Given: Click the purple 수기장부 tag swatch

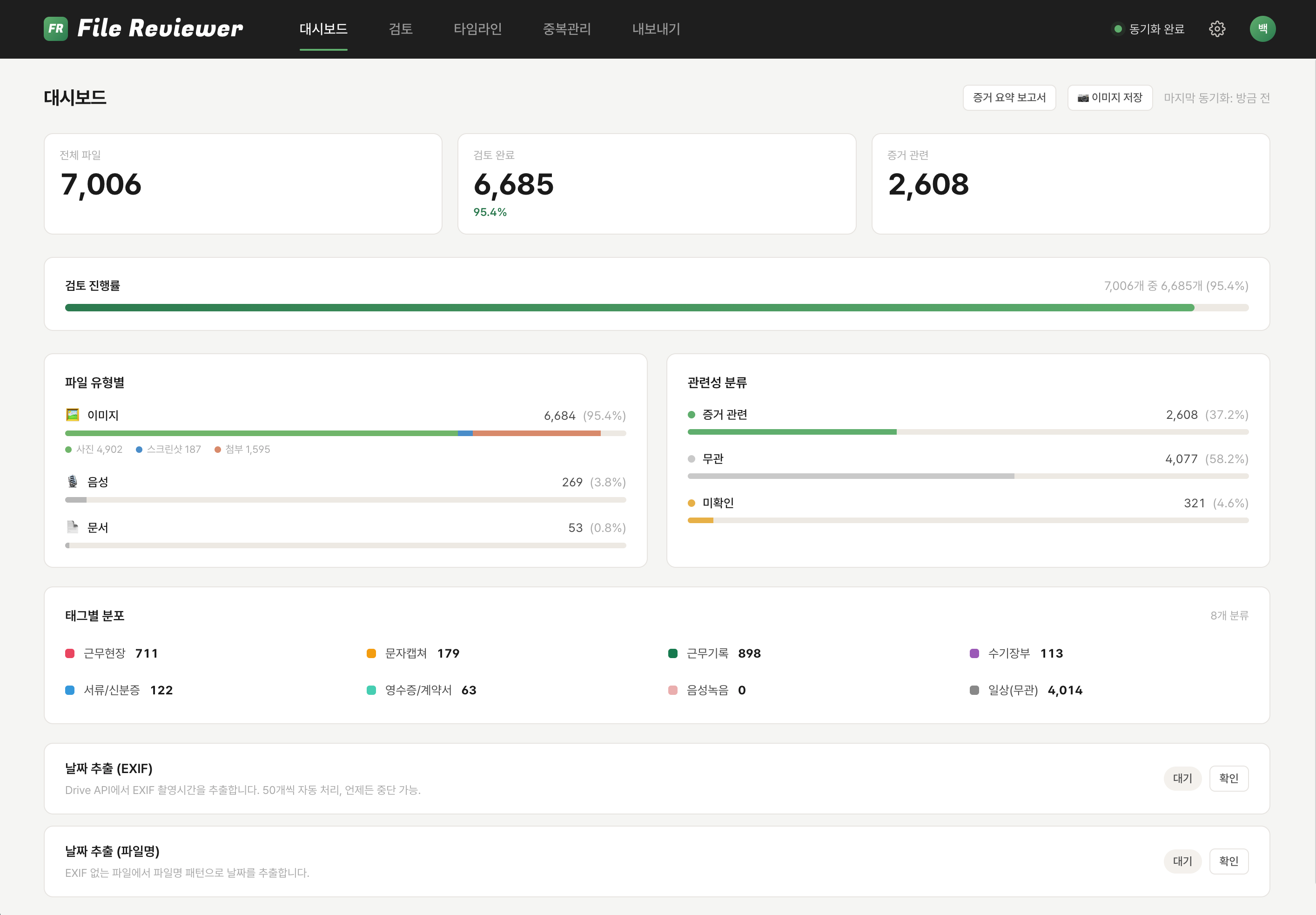Looking at the screenshot, I should coord(974,653).
